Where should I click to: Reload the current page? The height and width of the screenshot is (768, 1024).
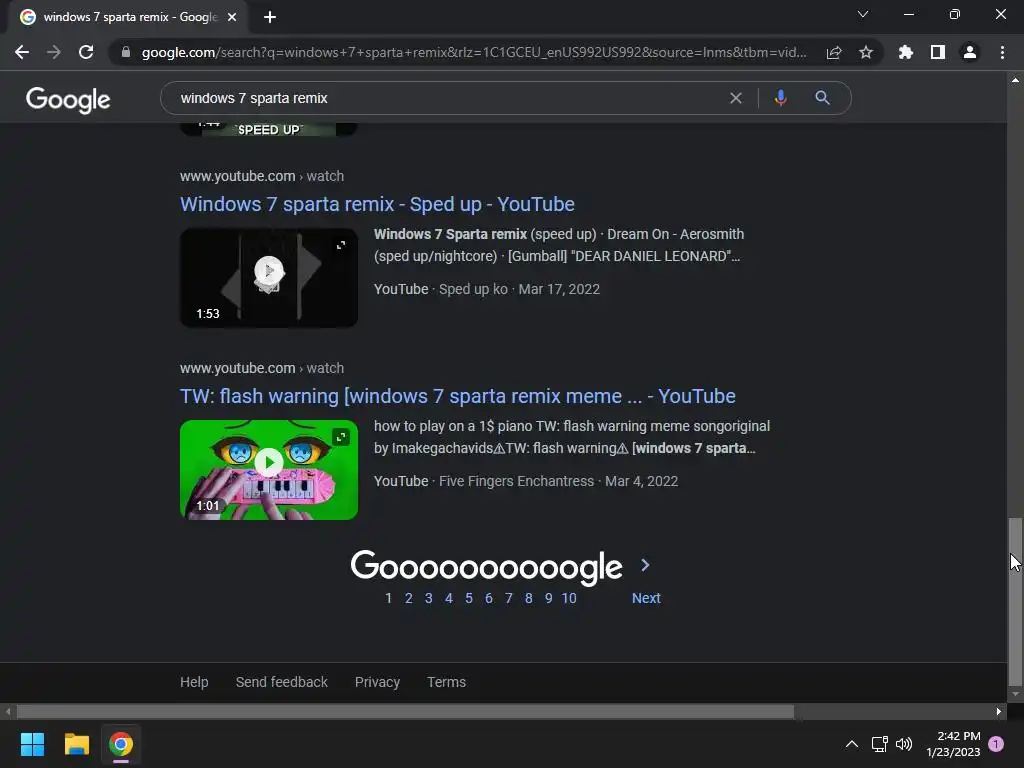[x=86, y=52]
